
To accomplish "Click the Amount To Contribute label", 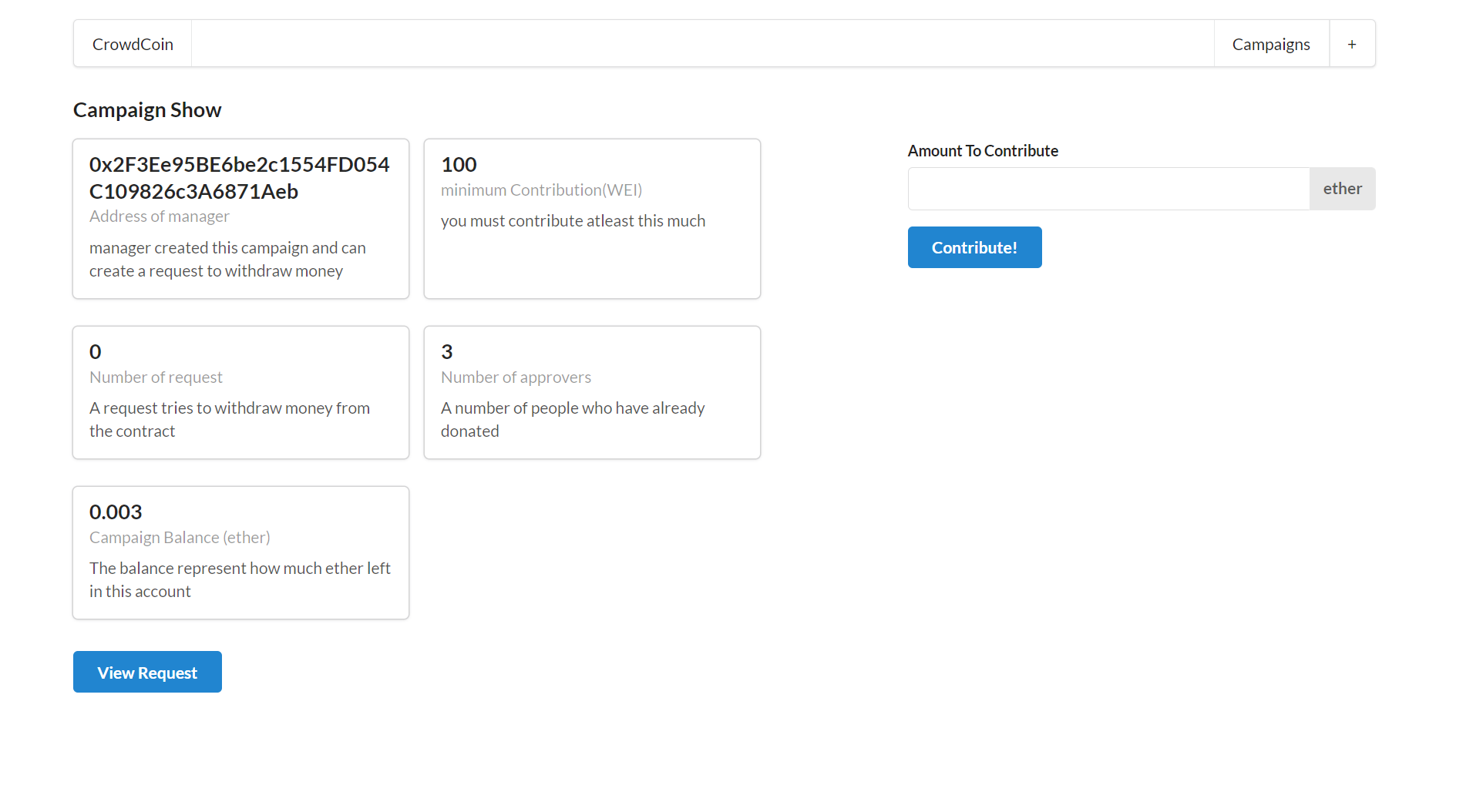I will 983,150.
